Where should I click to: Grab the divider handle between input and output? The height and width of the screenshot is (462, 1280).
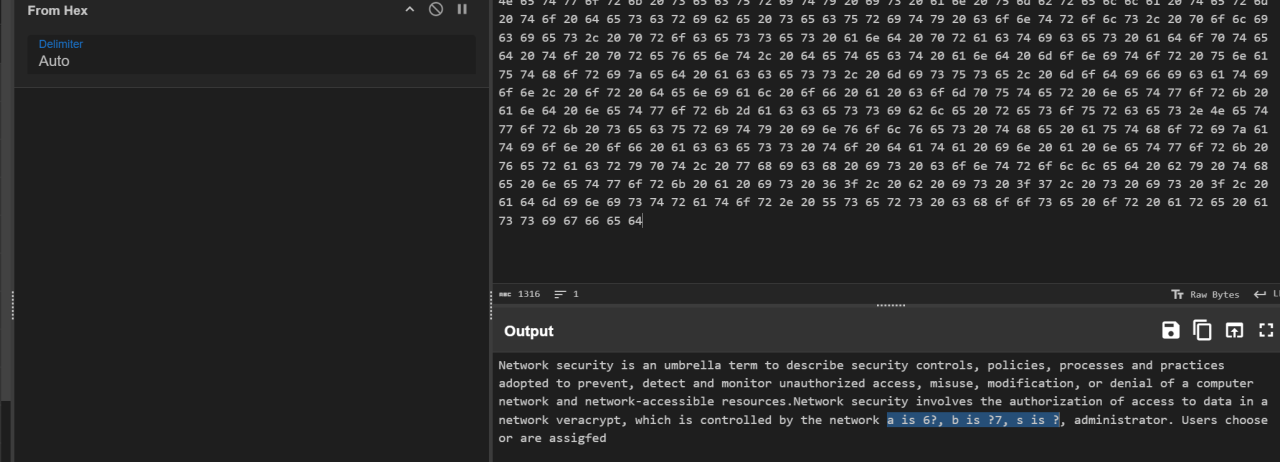coord(890,305)
